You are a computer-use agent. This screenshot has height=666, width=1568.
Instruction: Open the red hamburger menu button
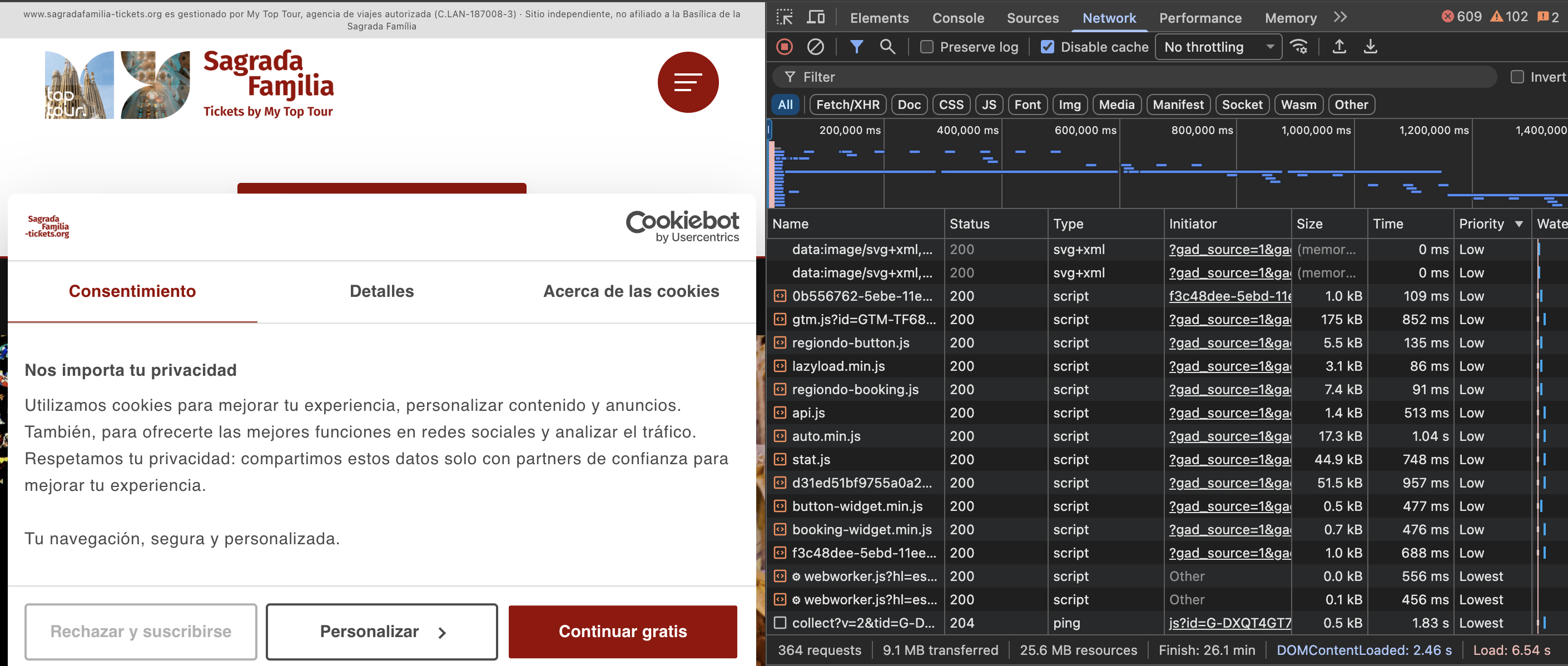pos(688,82)
